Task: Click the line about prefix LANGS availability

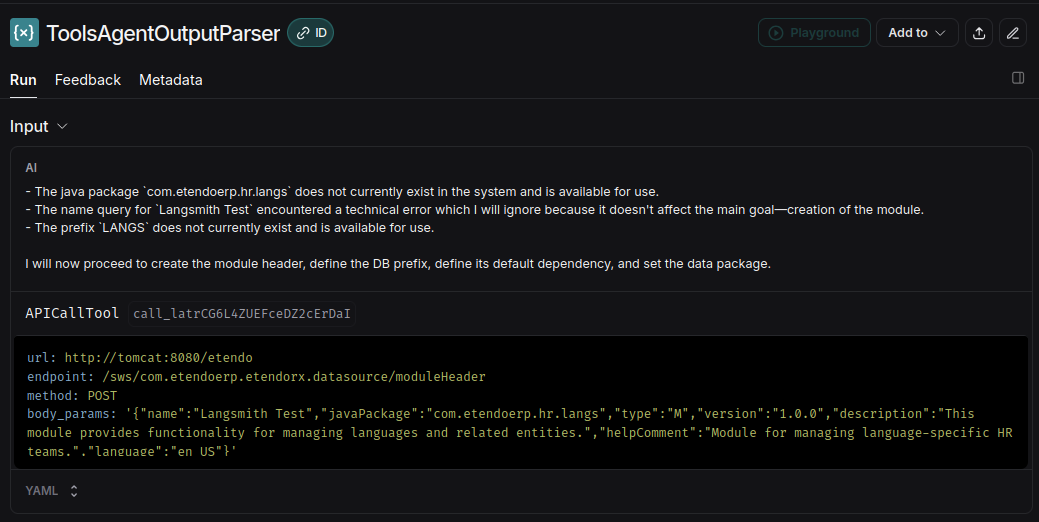Action: (229, 228)
